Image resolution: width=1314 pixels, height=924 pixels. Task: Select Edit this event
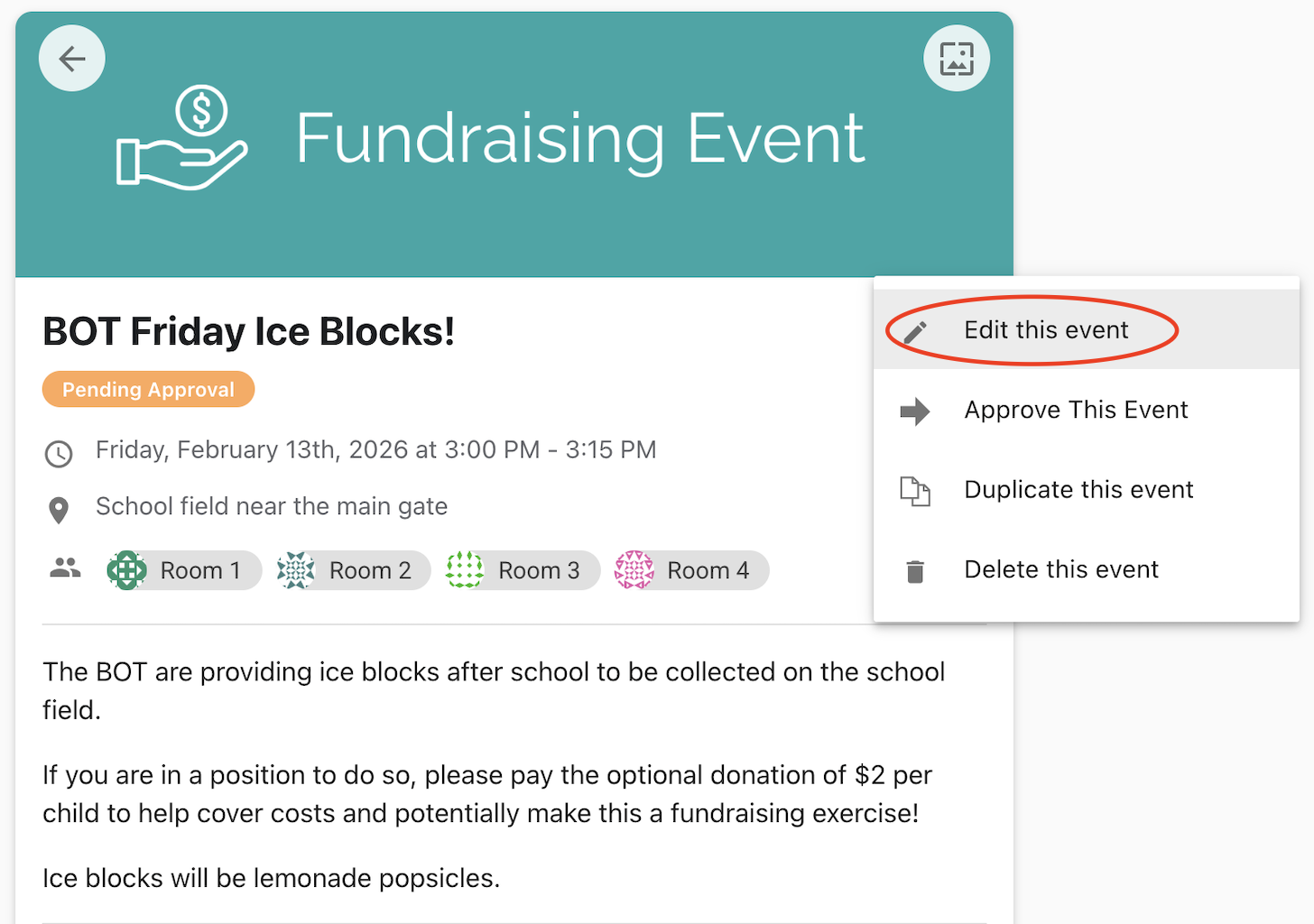point(1046,330)
